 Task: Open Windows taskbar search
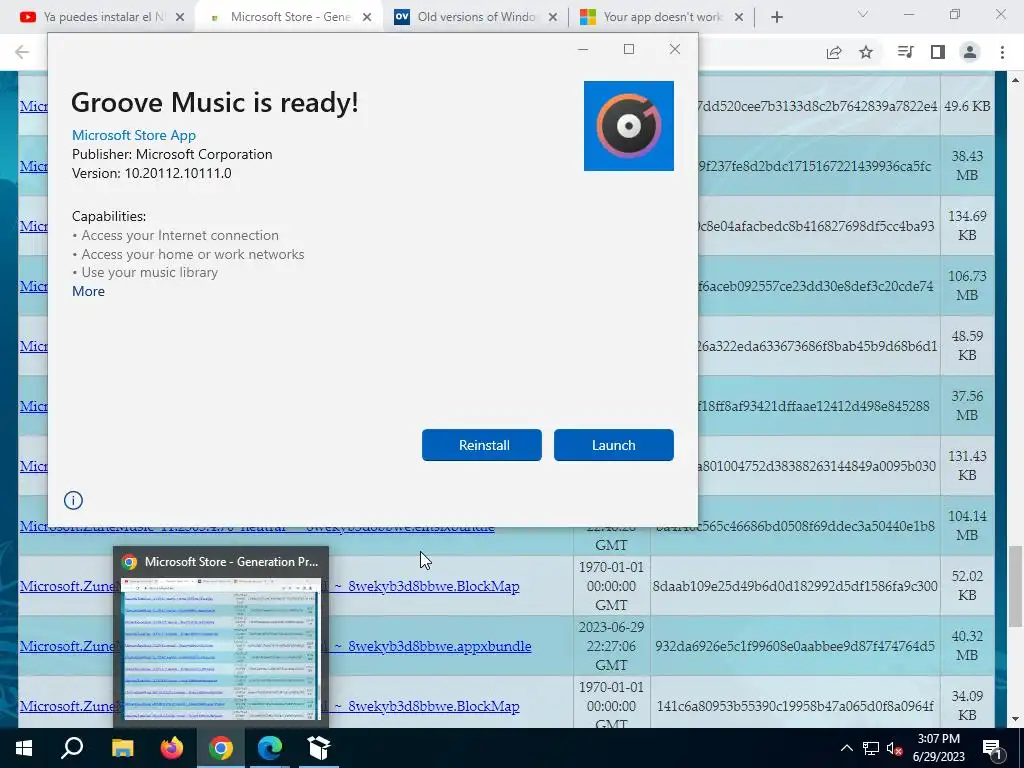tap(72, 748)
